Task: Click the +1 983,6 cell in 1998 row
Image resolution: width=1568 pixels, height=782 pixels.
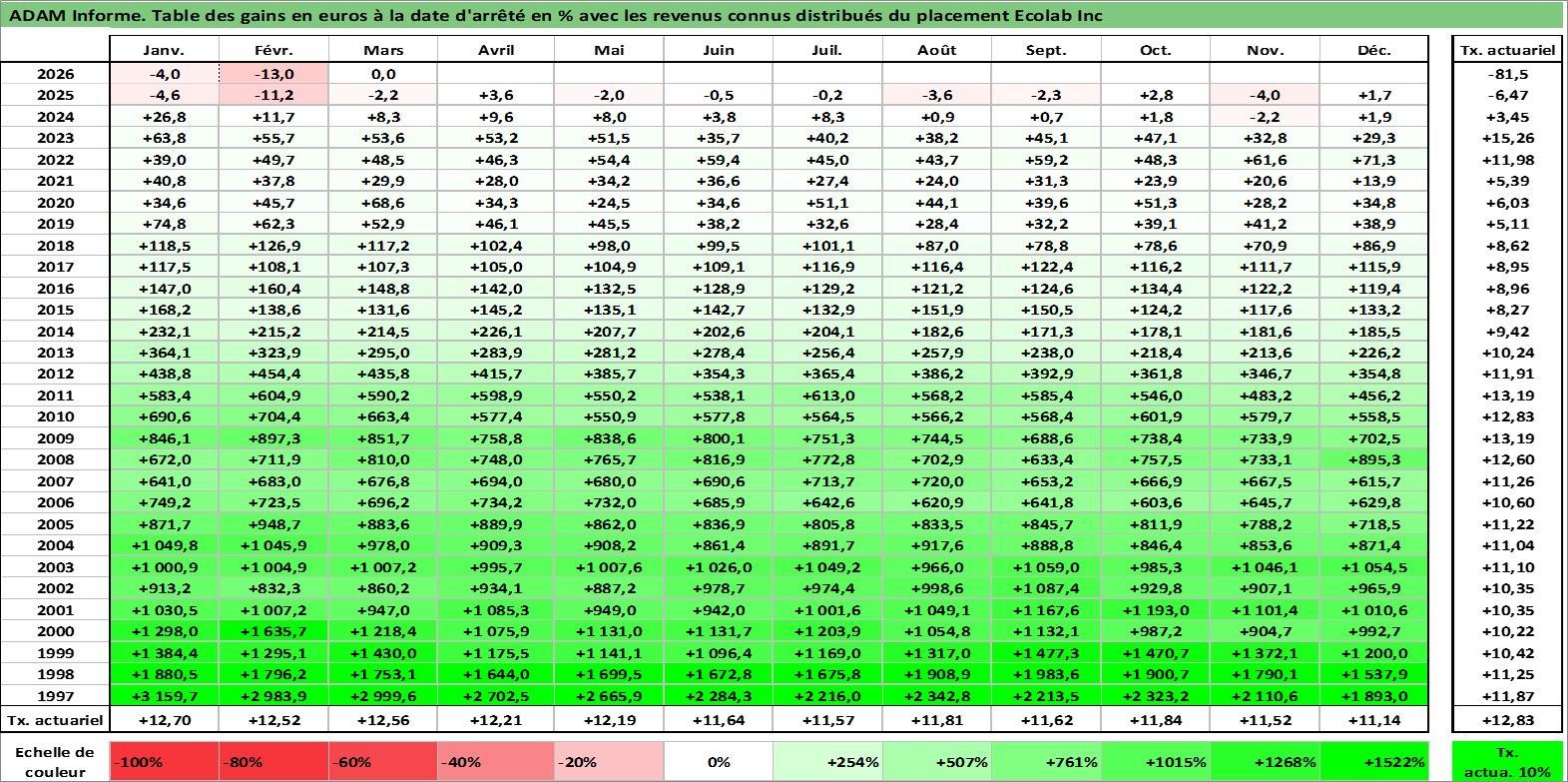Action: [1046, 674]
